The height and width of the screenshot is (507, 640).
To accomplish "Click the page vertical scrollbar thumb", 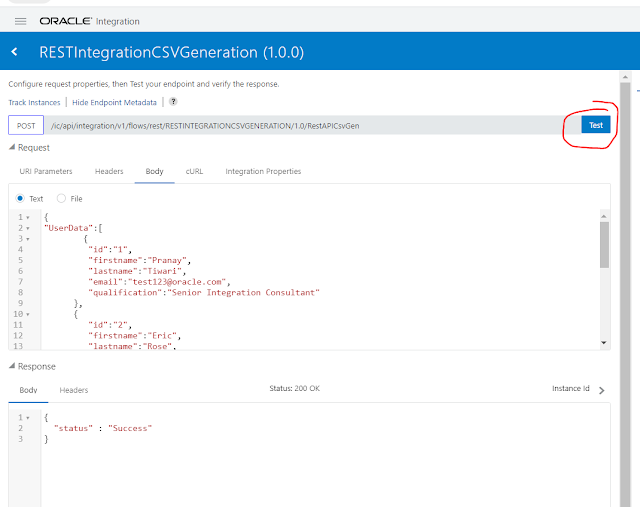I will [625, 294].
